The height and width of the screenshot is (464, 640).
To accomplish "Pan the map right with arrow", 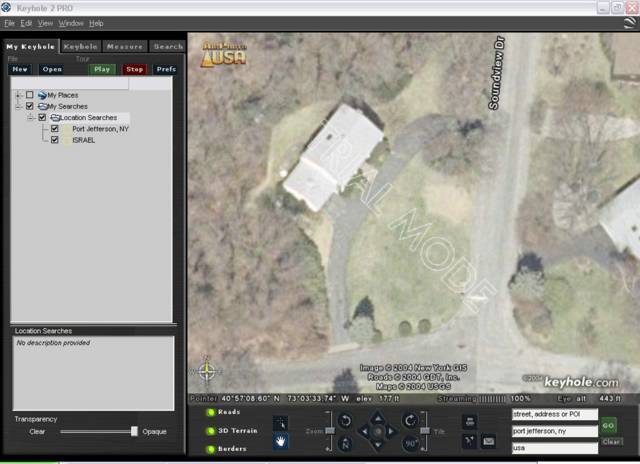I will click(x=391, y=431).
